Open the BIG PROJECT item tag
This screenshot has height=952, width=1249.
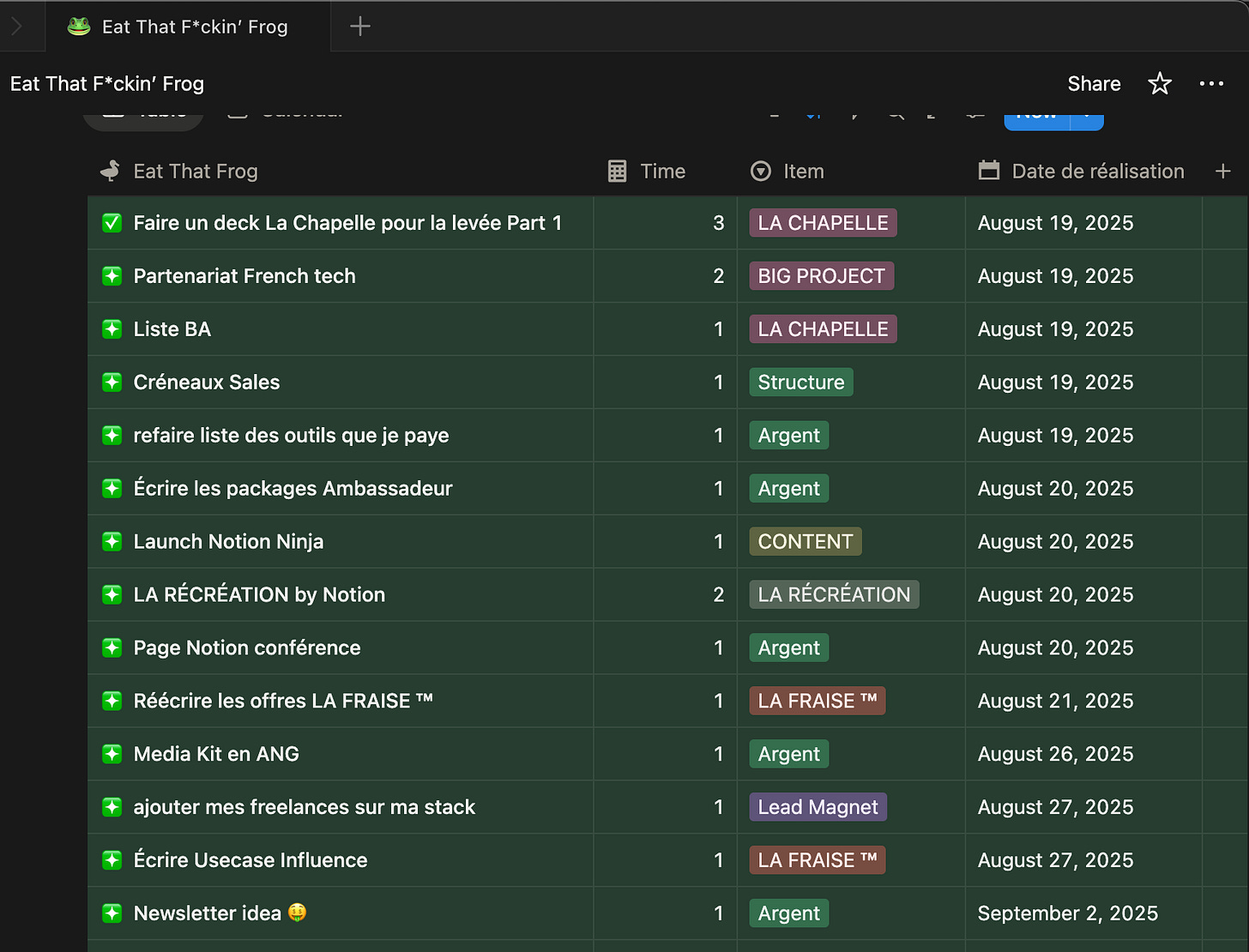[x=821, y=276]
